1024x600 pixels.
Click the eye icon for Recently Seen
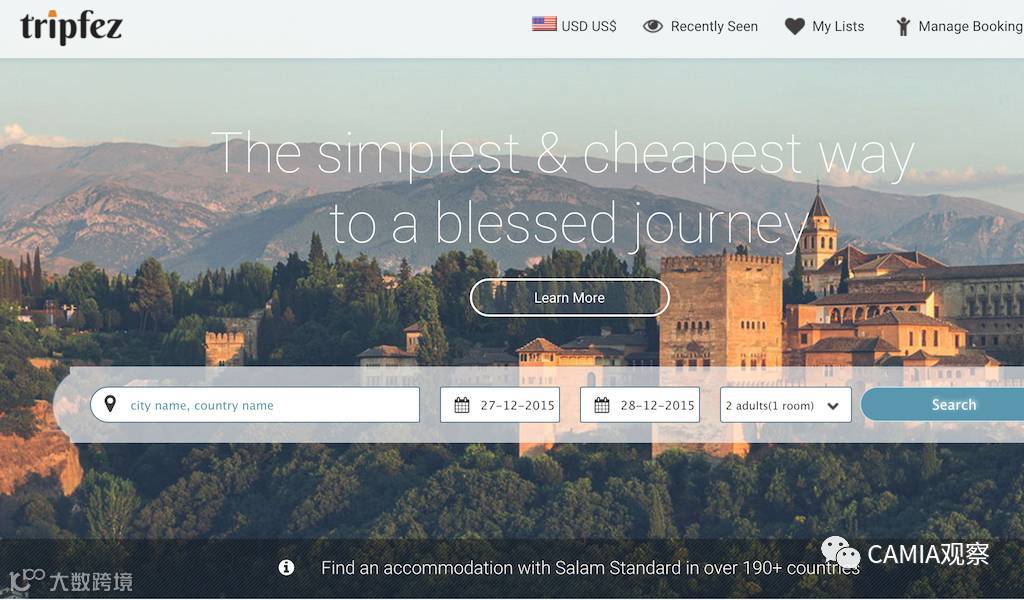click(x=652, y=26)
